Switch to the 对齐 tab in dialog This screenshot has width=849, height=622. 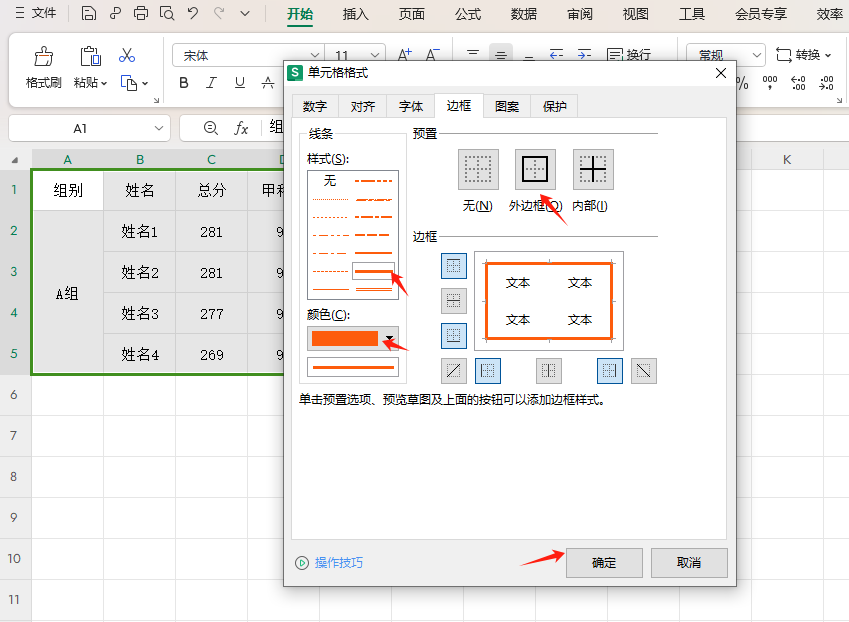click(x=362, y=106)
